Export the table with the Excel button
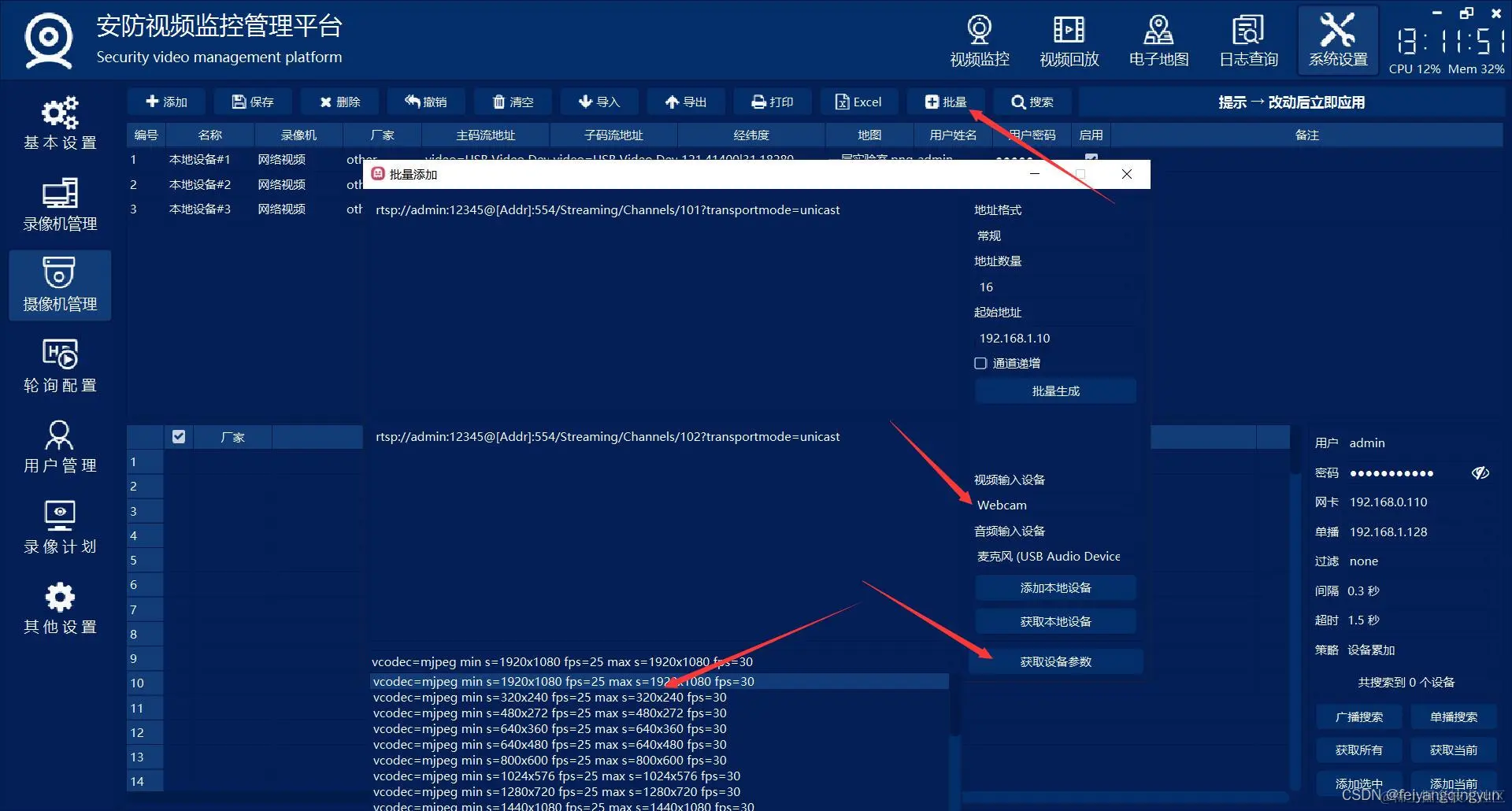This screenshot has width=1512, height=811. pos(859,102)
